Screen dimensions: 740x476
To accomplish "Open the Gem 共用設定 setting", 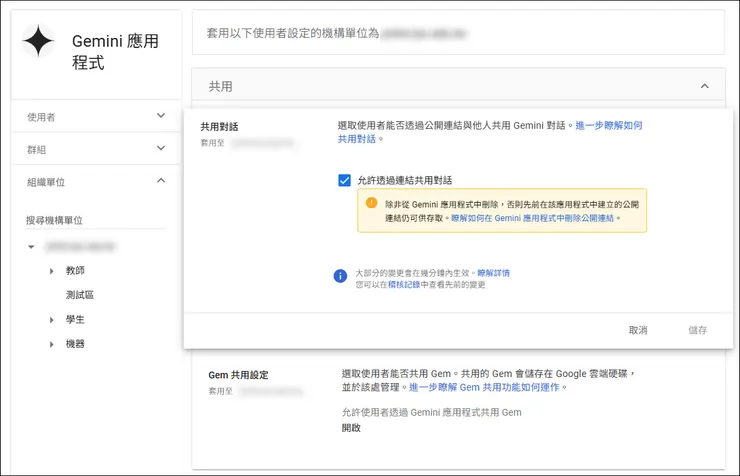I will point(238,375).
